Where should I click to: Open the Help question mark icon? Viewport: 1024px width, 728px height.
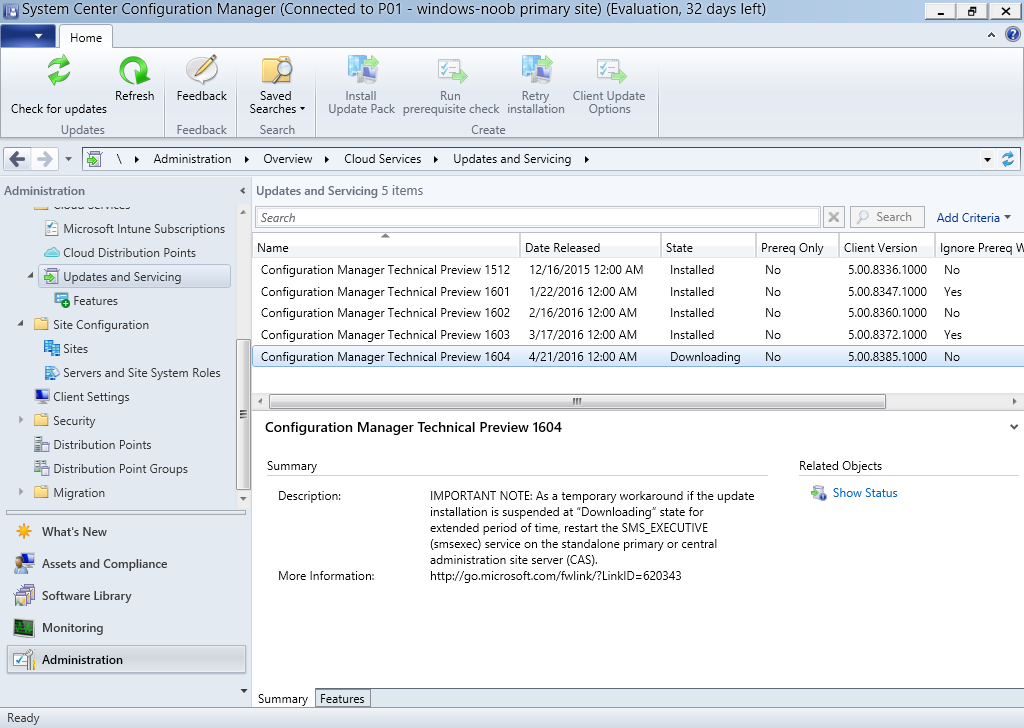[x=1012, y=35]
